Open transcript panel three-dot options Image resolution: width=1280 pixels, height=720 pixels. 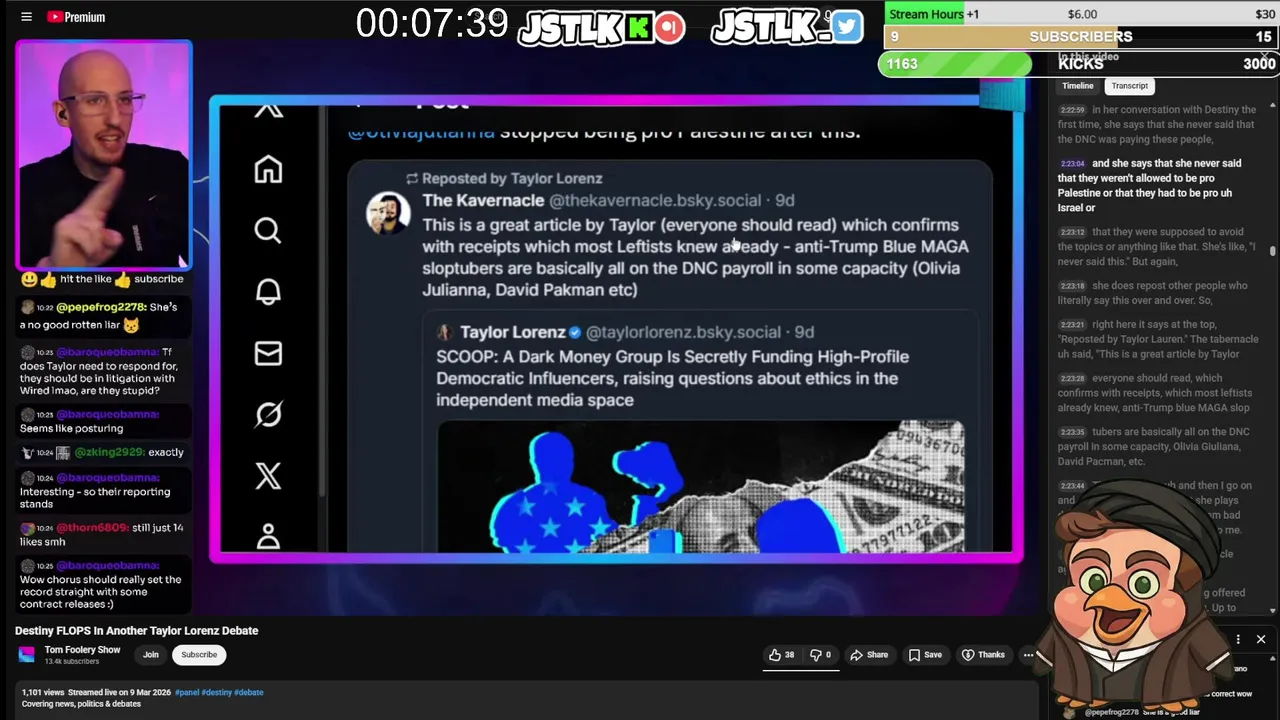(x=1238, y=639)
